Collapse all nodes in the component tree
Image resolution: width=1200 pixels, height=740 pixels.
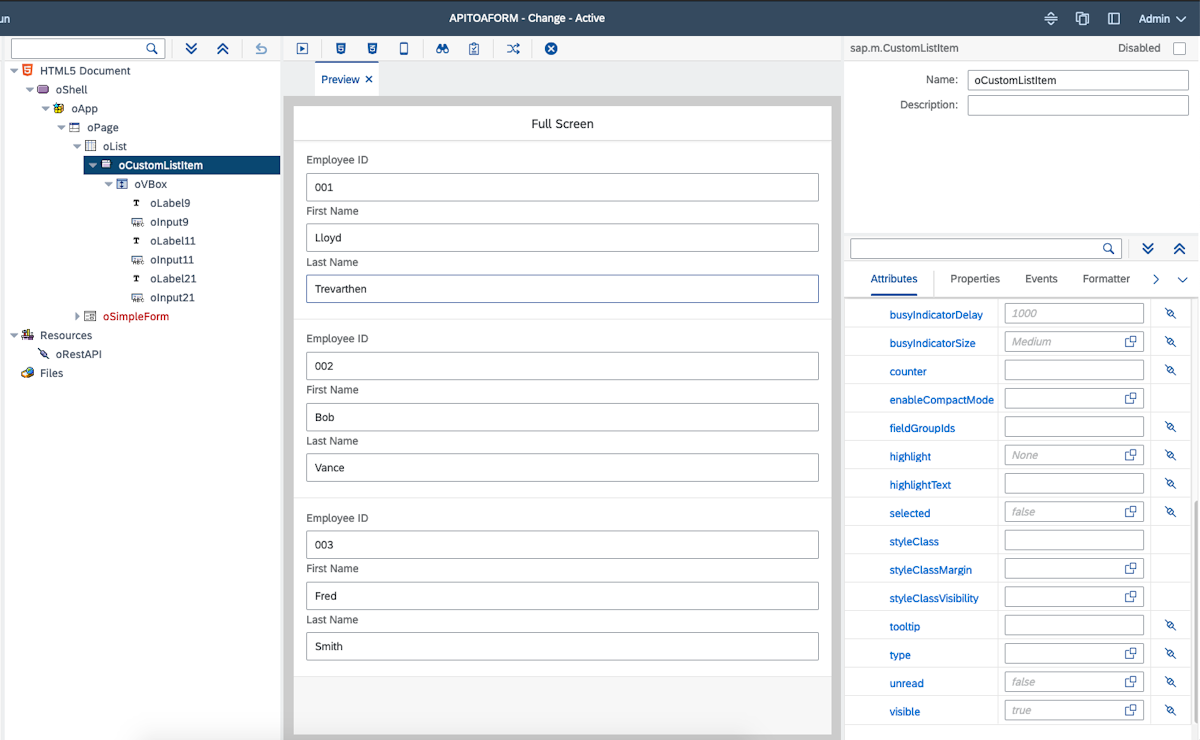(223, 48)
